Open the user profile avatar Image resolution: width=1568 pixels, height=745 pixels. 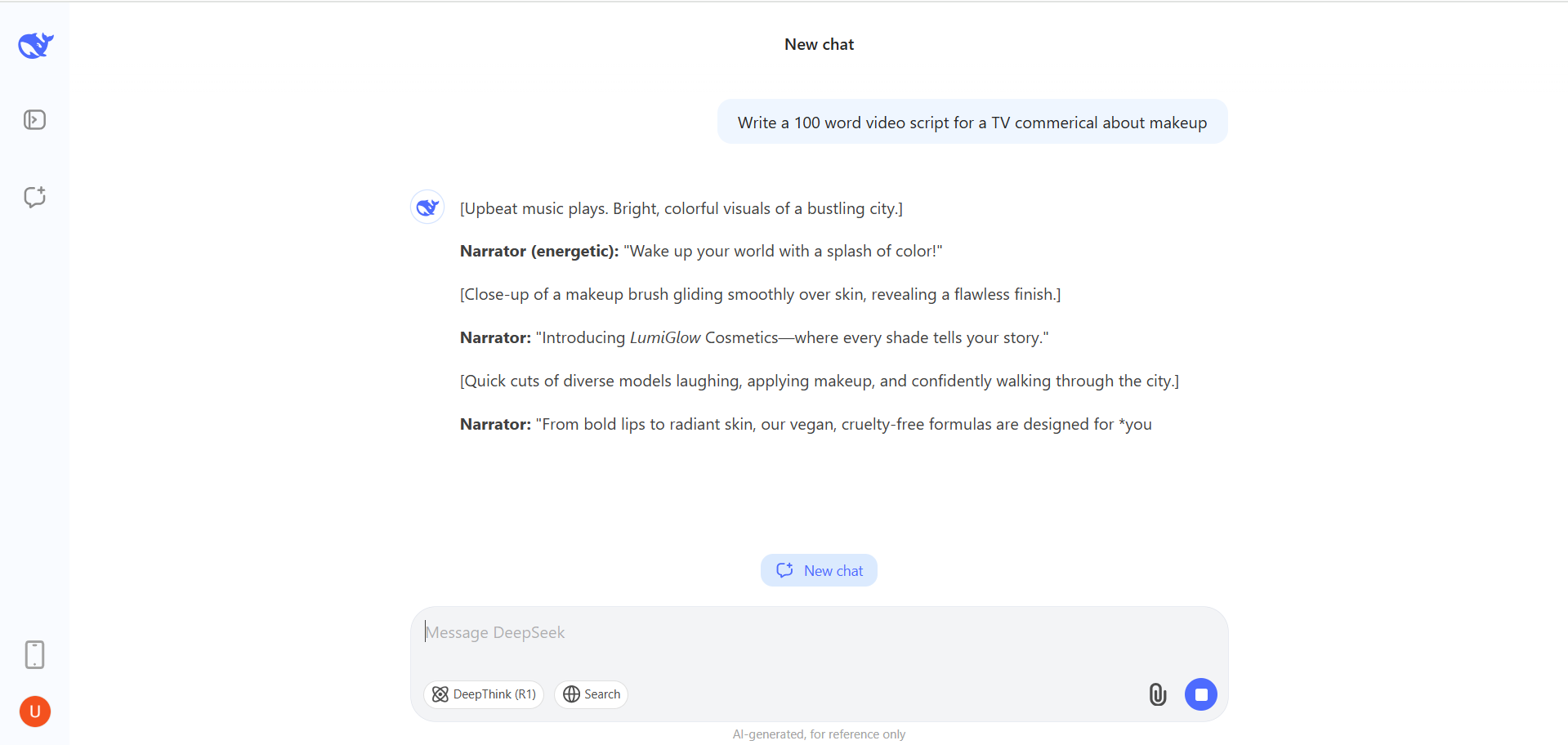tap(35, 712)
